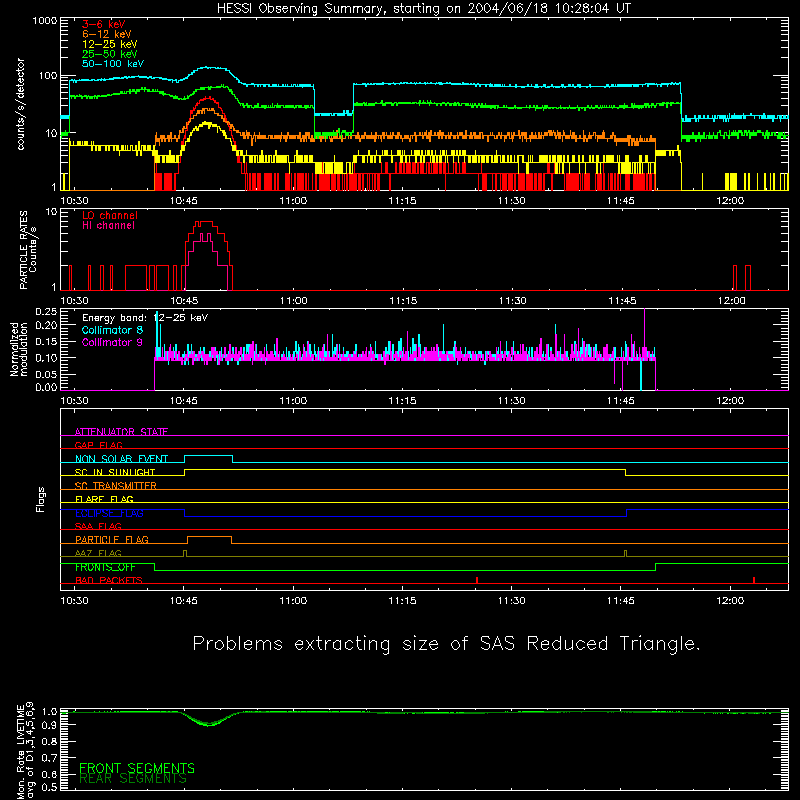Click the raised PARTICLE FLAG segment
The image size is (800, 800).
[209, 537]
